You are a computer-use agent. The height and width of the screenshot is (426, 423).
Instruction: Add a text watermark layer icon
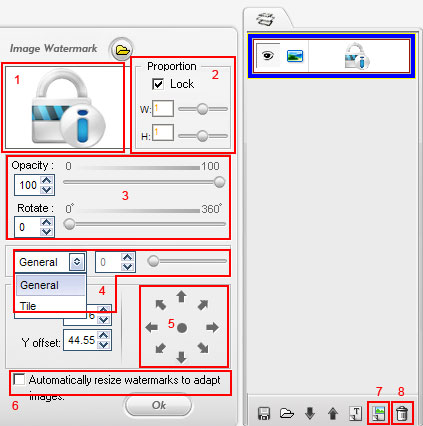356,413
